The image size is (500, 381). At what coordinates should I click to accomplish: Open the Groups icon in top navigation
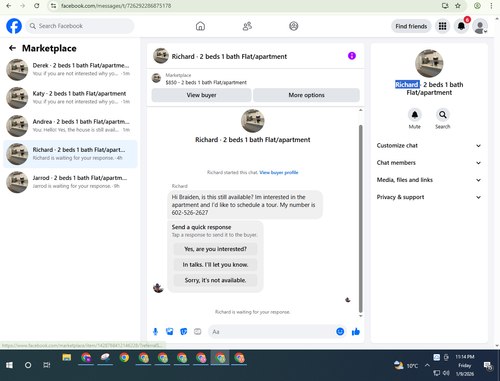[x=294, y=26]
